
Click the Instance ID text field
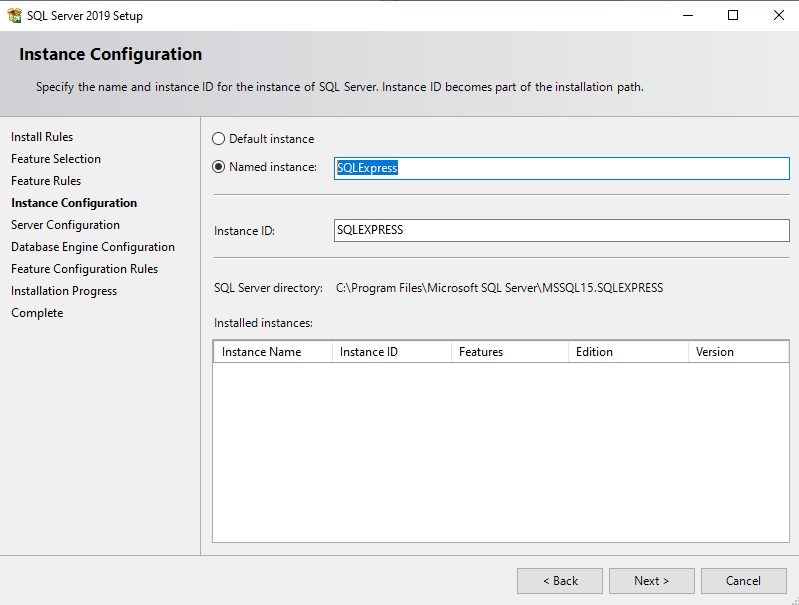point(562,230)
